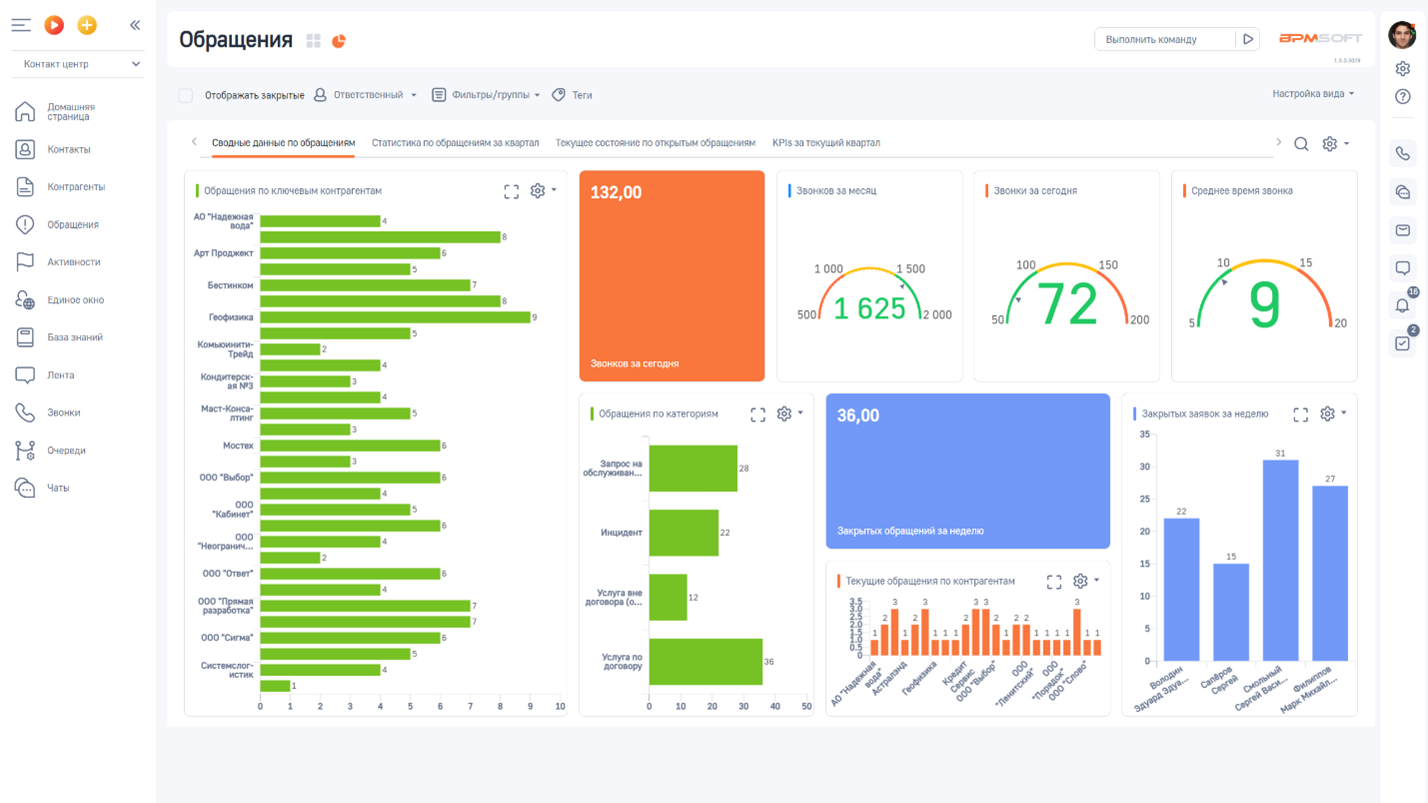
Task: Toggle the hamburger menu icon
Action: tap(21, 25)
